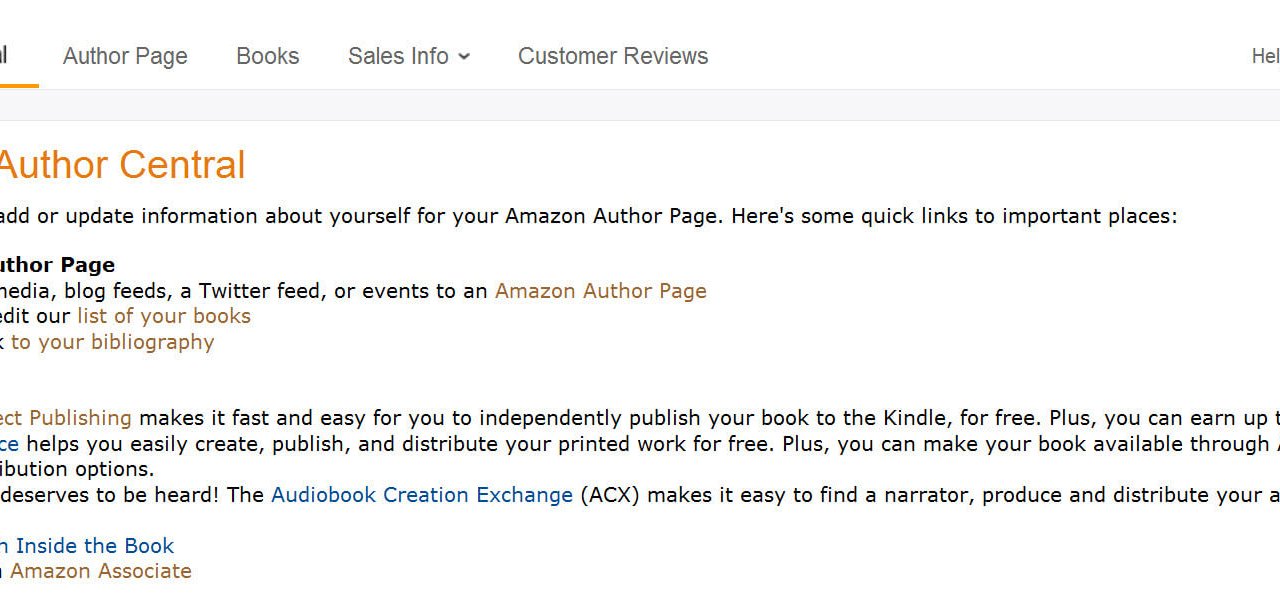This screenshot has width=1280, height=597.
Task: Click the Sales Info chevron arrow
Action: pyautogui.click(x=464, y=57)
